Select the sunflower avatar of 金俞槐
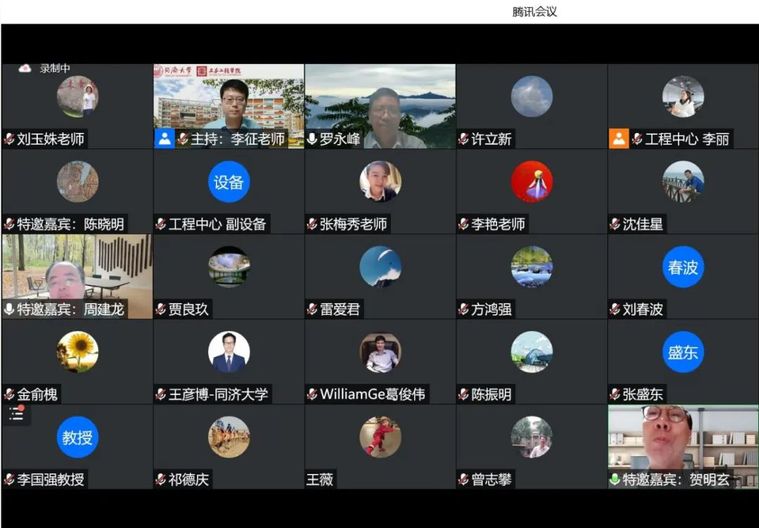The height and width of the screenshot is (528, 759). (x=77, y=352)
